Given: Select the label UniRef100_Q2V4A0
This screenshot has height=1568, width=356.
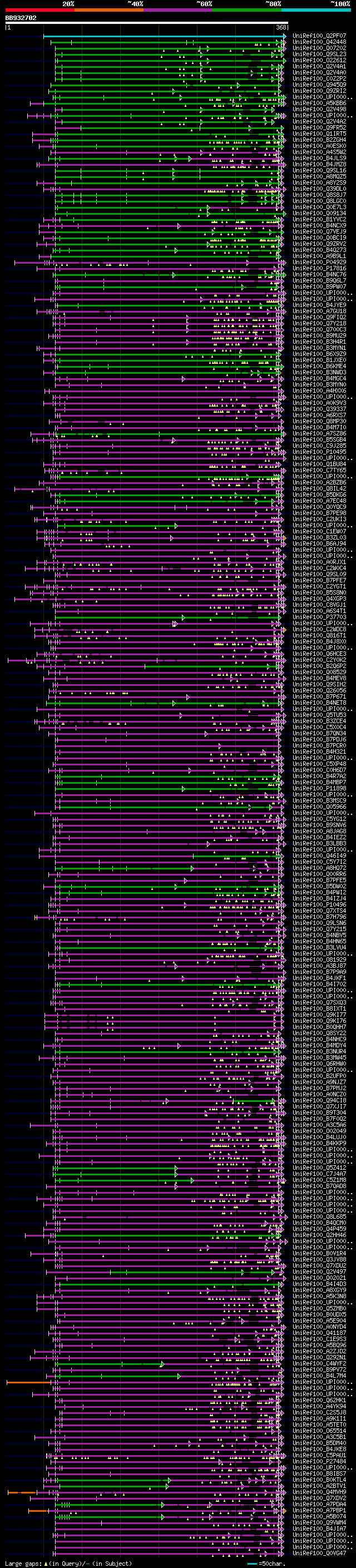Looking at the screenshot, I should pyautogui.click(x=319, y=72).
